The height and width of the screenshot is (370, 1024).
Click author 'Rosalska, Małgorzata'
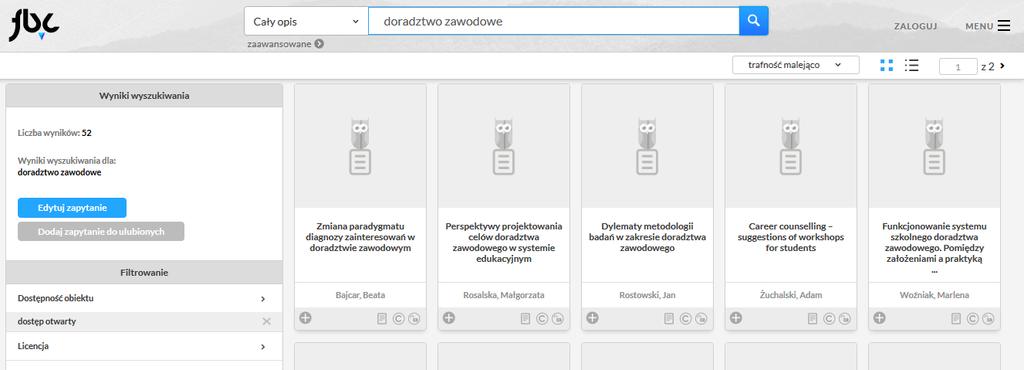pos(504,295)
